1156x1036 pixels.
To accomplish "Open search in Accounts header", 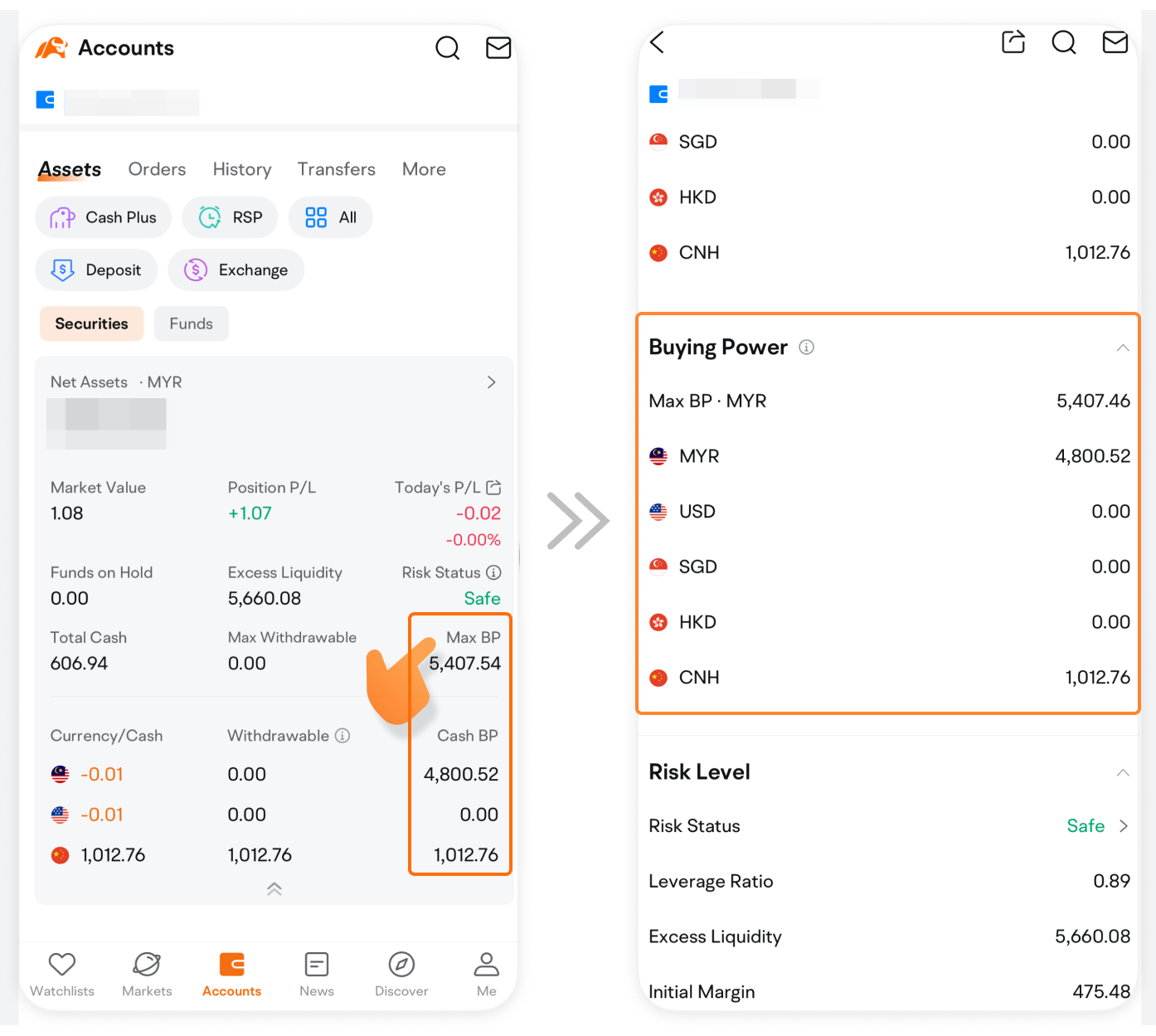I will [x=448, y=48].
